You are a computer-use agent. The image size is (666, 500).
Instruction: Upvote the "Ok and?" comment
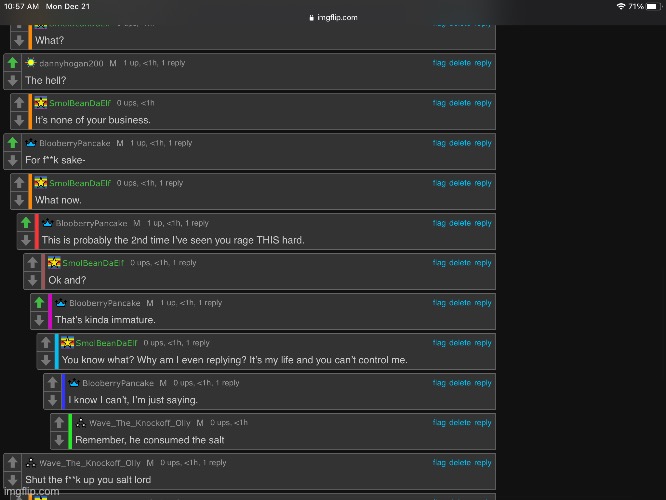pos(32,263)
